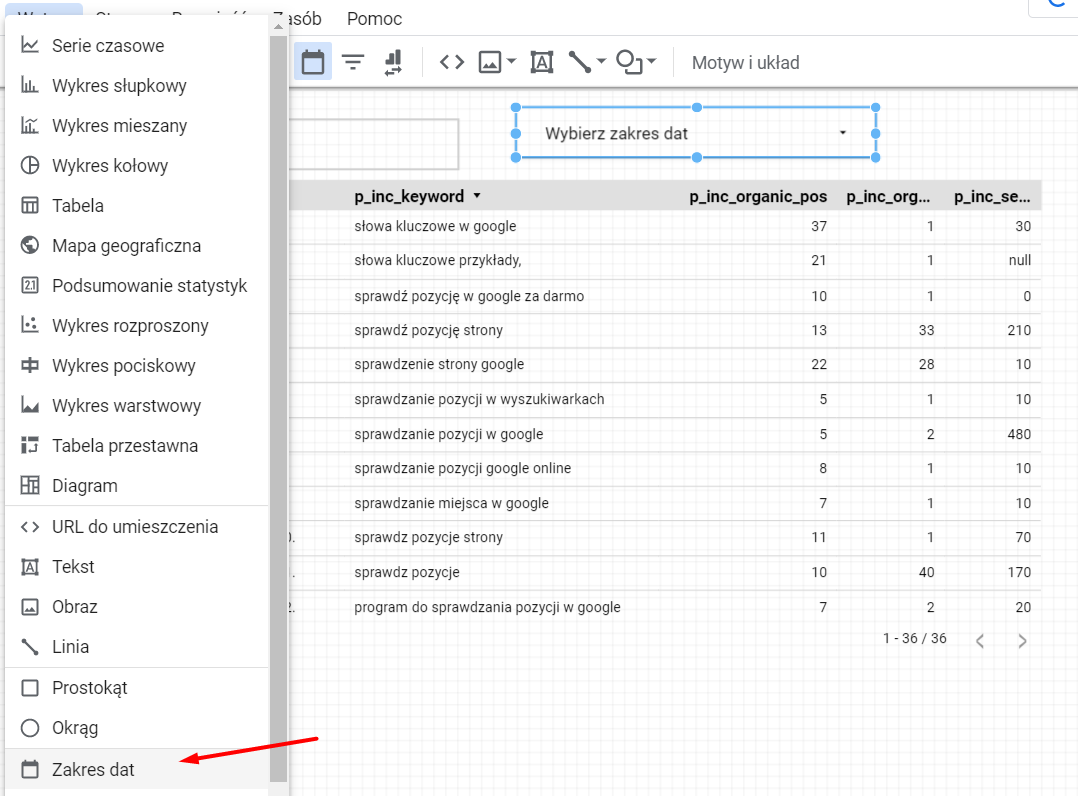Insert an Okrąg shape
The height and width of the screenshot is (796, 1078).
[136, 727]
